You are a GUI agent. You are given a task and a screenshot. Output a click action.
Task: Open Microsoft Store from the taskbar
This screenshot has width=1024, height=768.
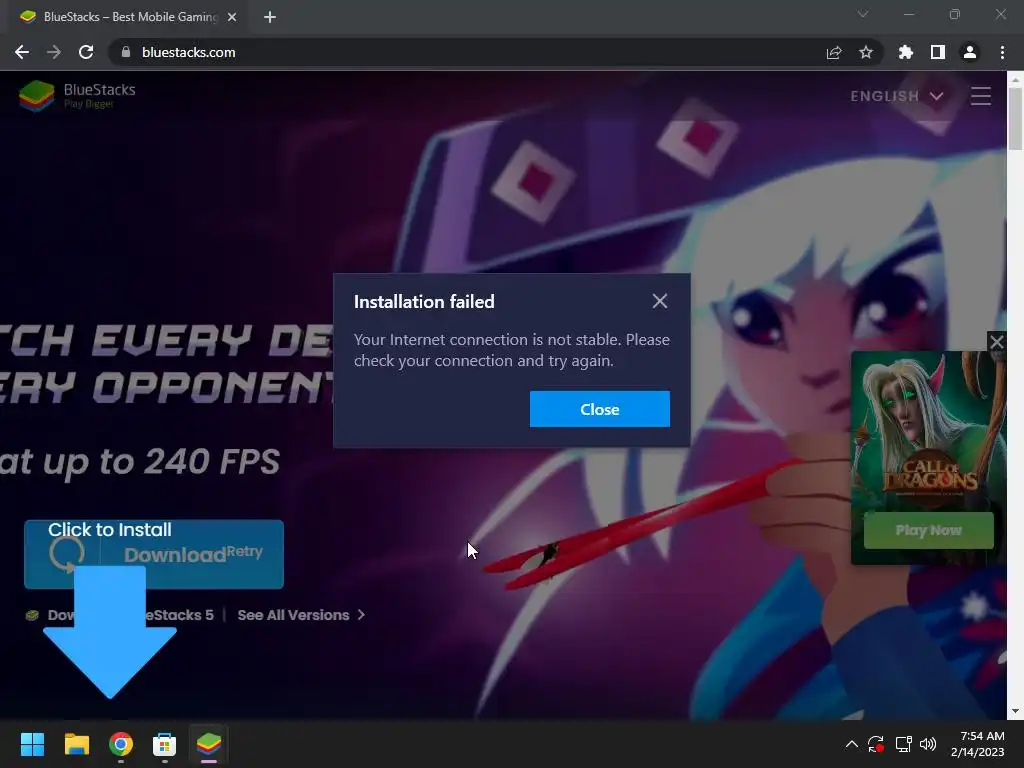tap(165, 744)
